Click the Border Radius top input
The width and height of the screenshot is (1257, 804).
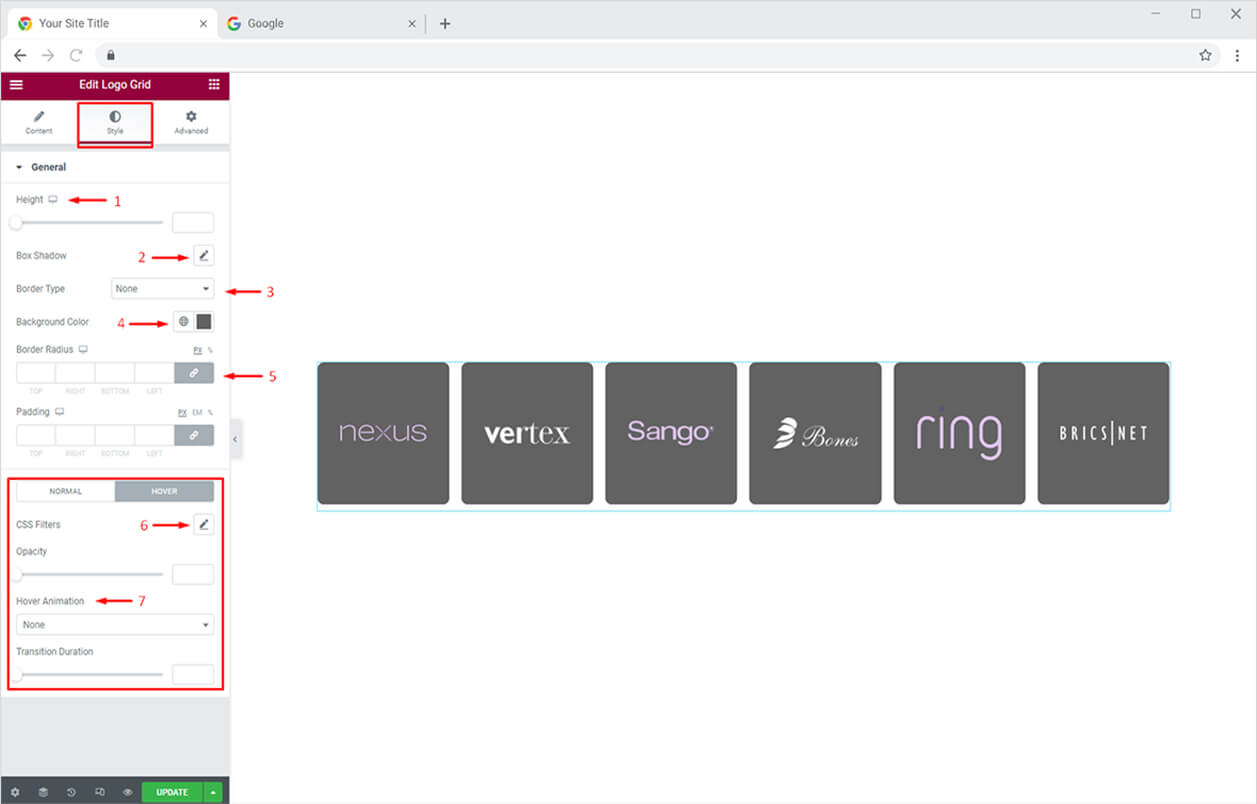[36, 373]
